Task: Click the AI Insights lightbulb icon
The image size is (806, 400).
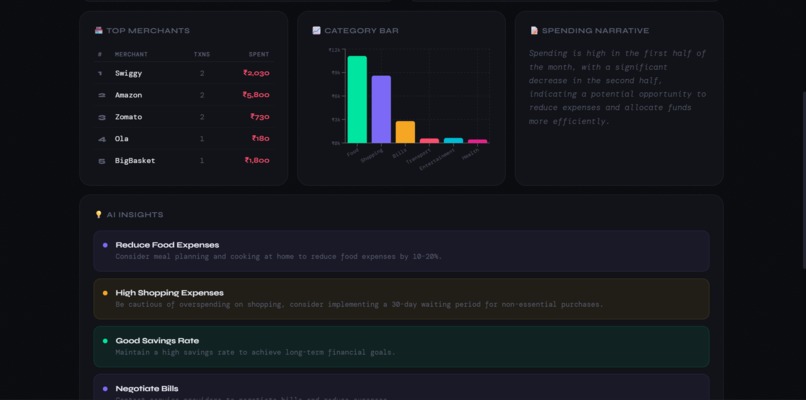Action: pyautogui.click(x=99, y=214)
